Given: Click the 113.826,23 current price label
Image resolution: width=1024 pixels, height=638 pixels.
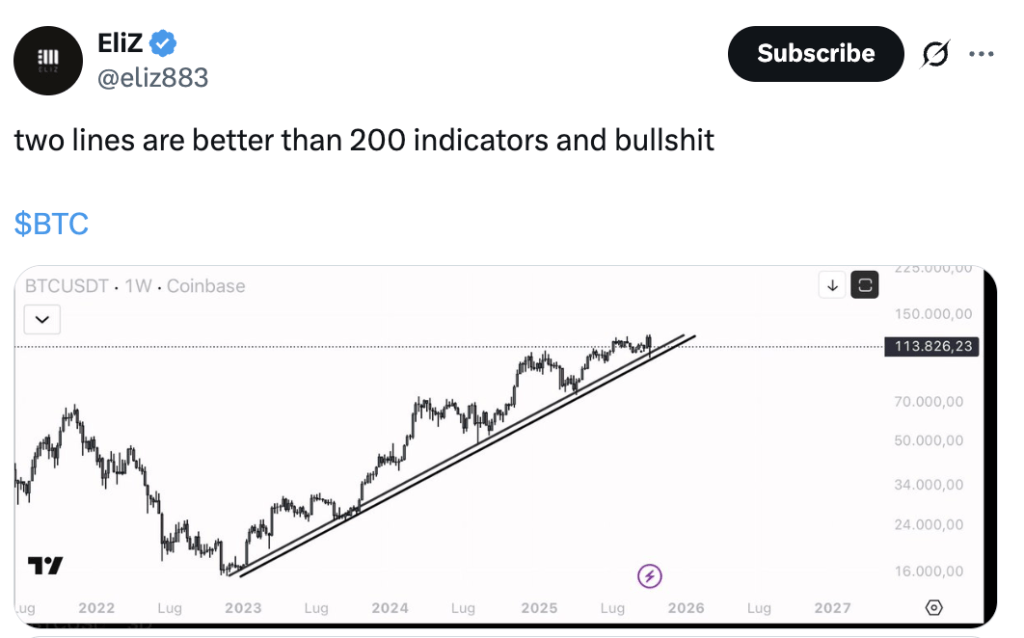Looking at the screenshot, I should [x=931, y=347].
